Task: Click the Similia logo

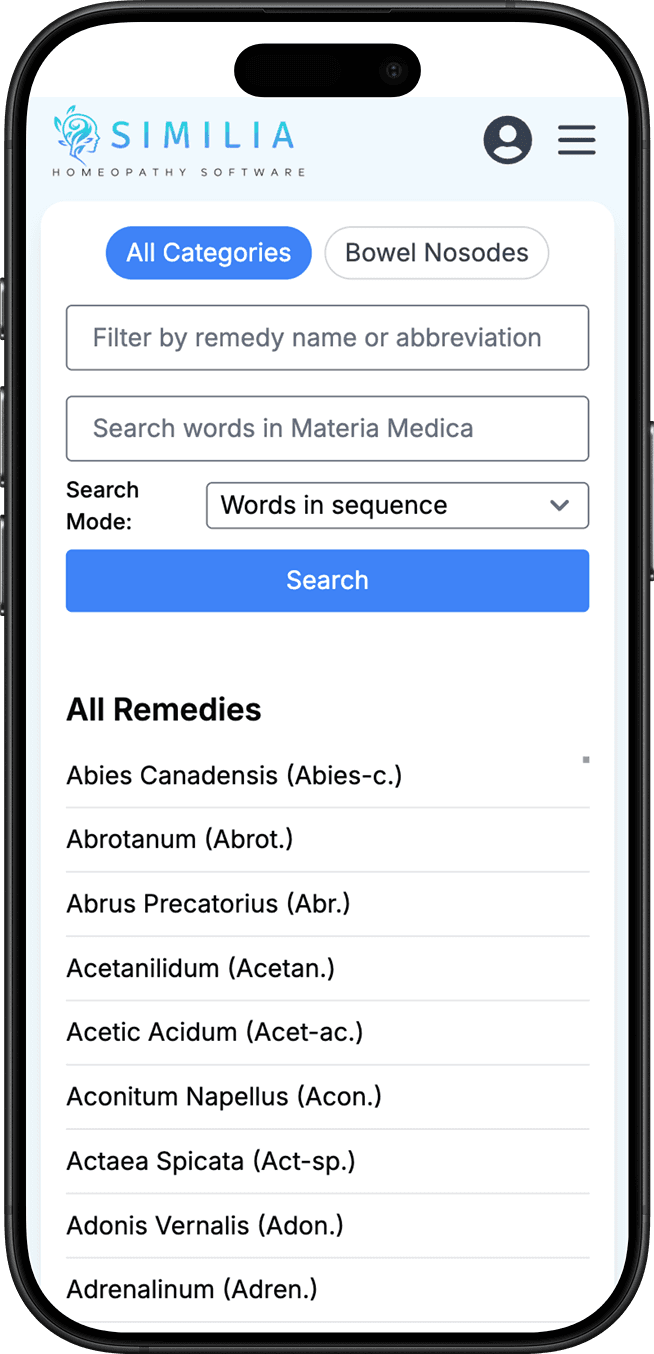Action: (176, 138)
